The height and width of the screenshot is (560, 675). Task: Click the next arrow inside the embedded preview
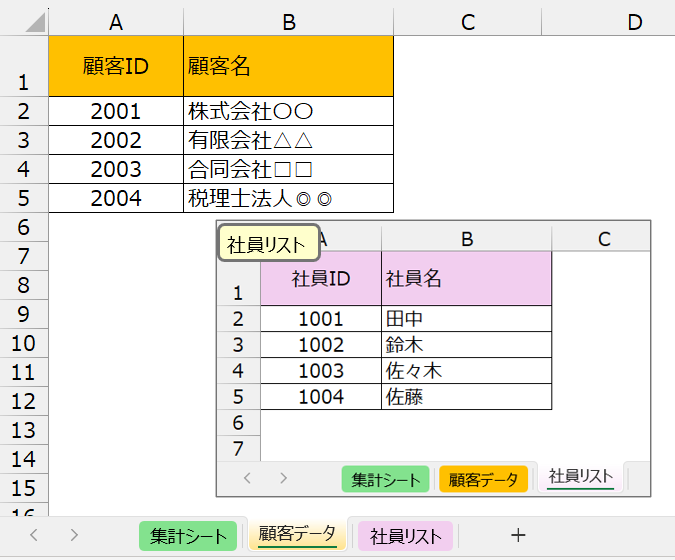[x=284, y=478]
